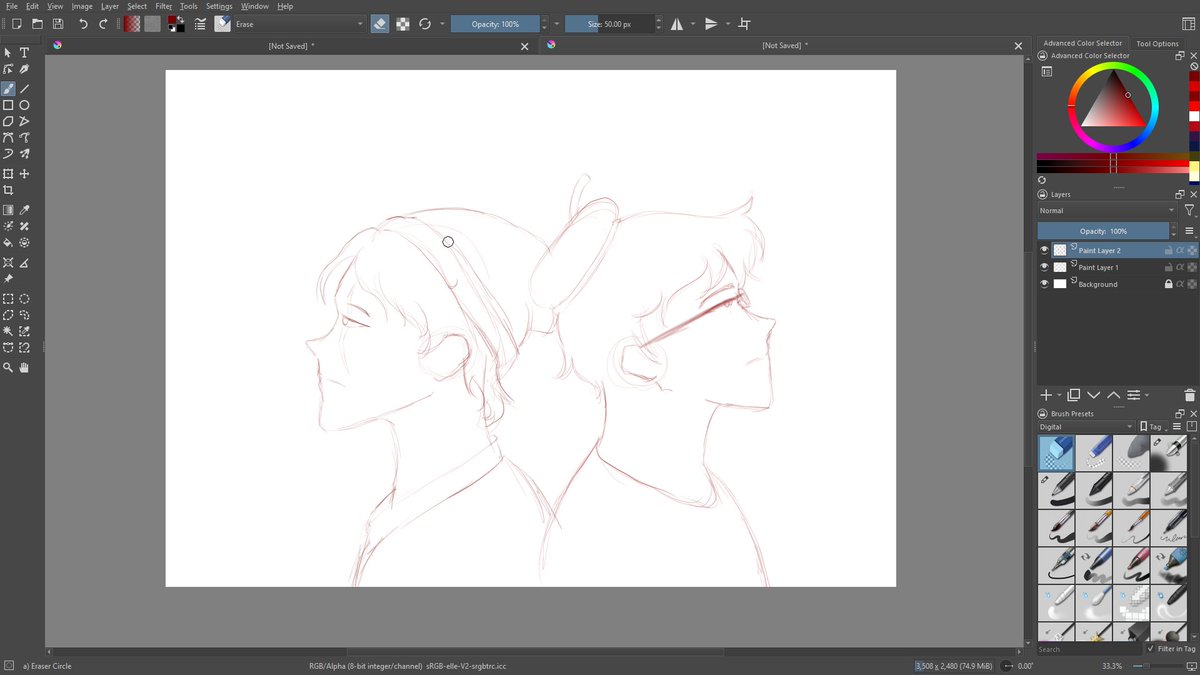1200x675 pixels.
Task: Hide Paint Layer 2 using eye icon
Action: pyautogui.click(x=1044, y=250)
